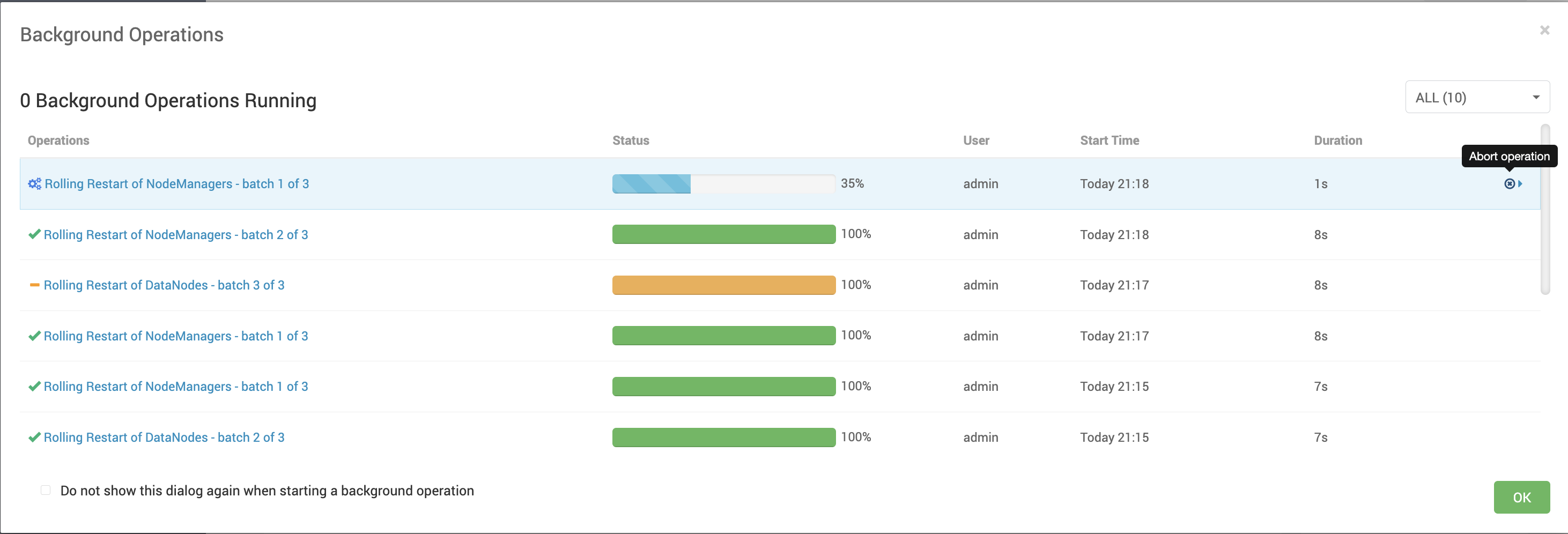Image resolution: width=1568 pixels, height=534 pixels.
Task: Close the Background Operations dialog with X
Action: (1544, 30)
